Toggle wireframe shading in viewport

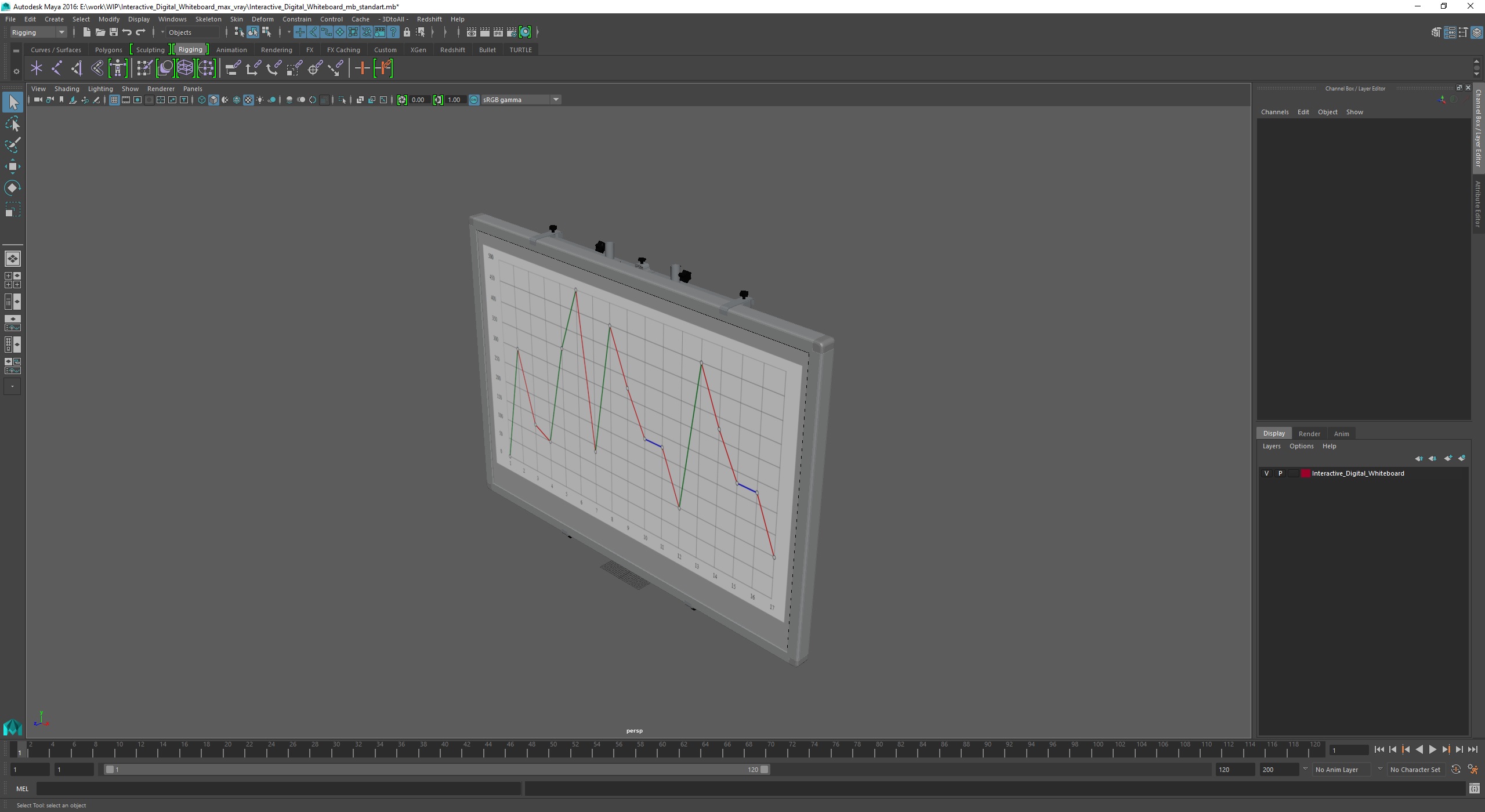pos(202,100)
